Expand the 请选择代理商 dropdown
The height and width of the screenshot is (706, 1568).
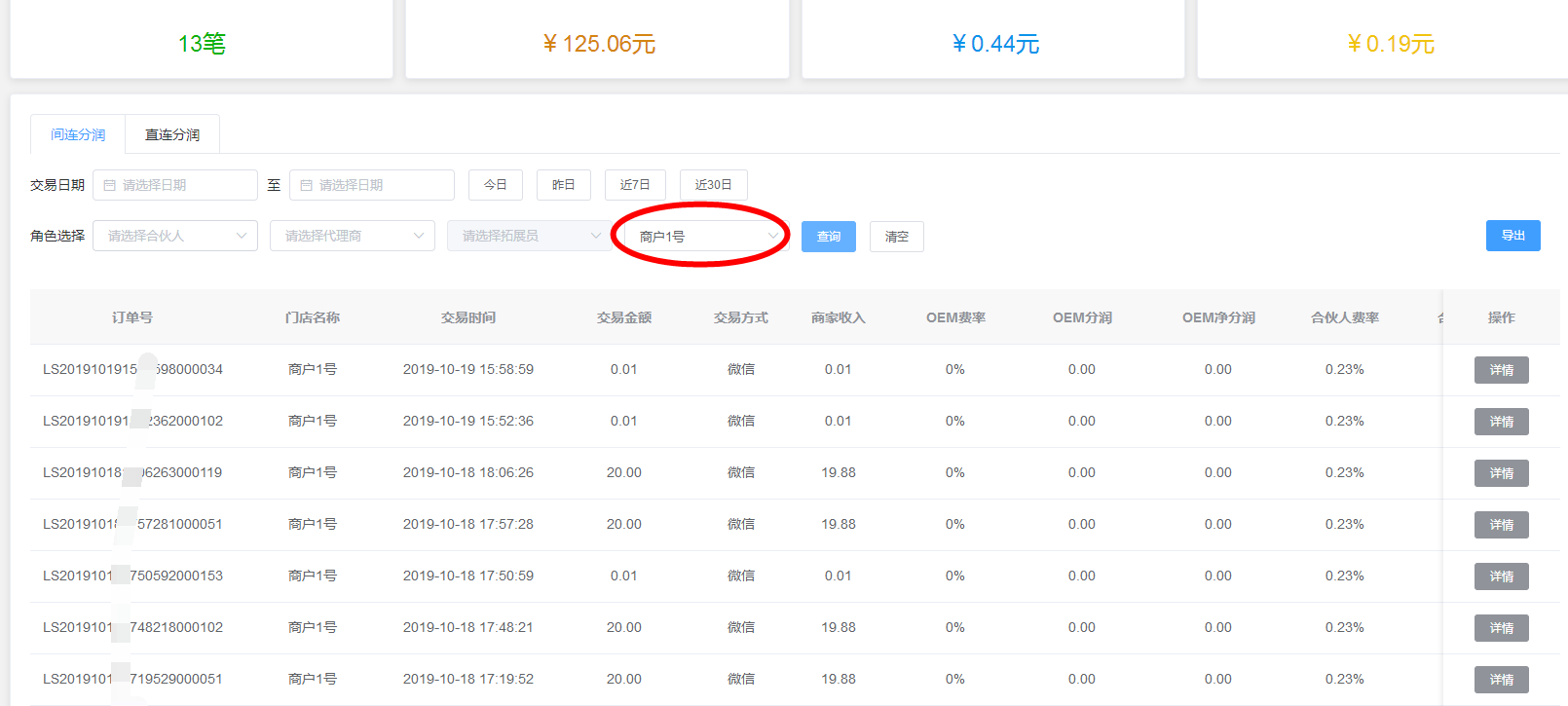click(353, 236)
